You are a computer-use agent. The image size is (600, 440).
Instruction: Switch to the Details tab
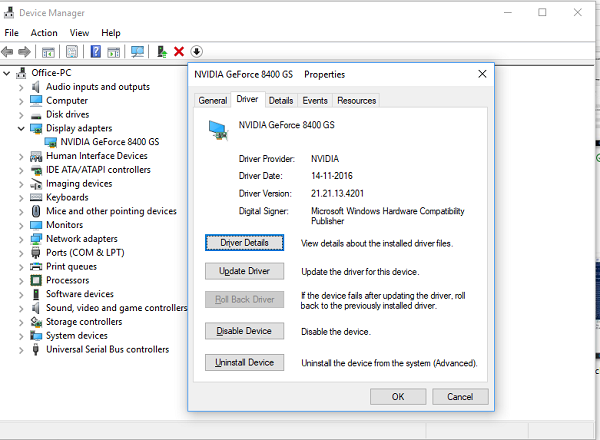click(281, 100)
